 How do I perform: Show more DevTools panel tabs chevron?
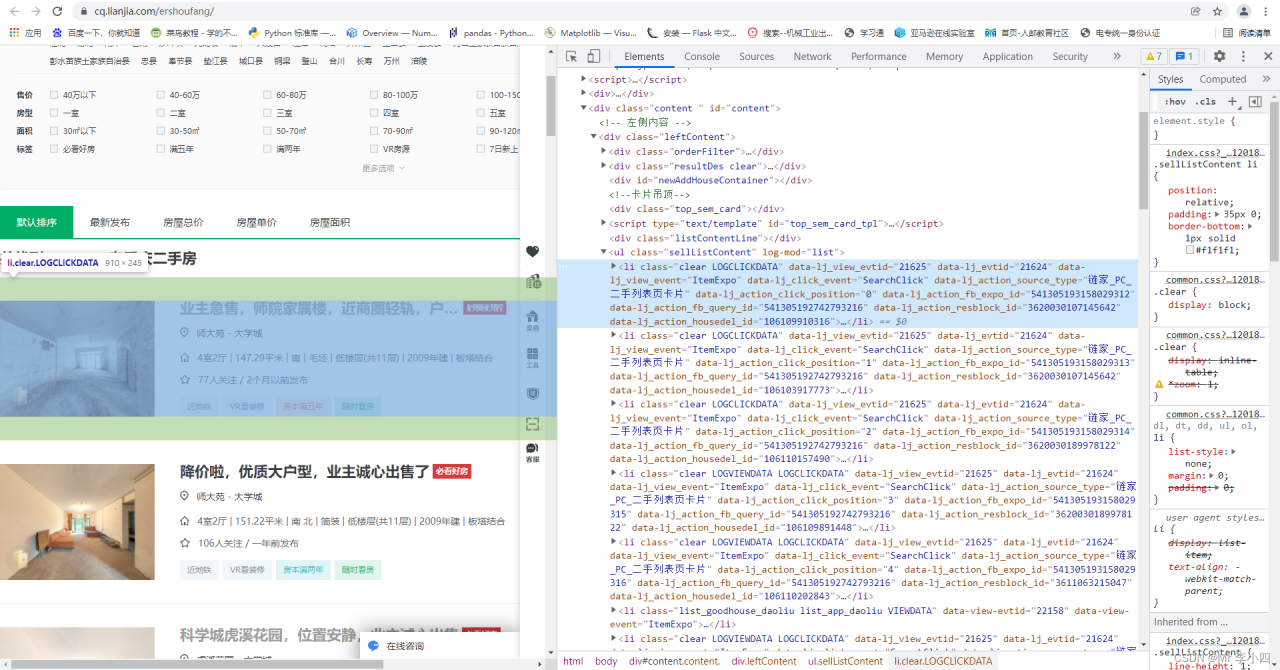(x=1117, y=56)
